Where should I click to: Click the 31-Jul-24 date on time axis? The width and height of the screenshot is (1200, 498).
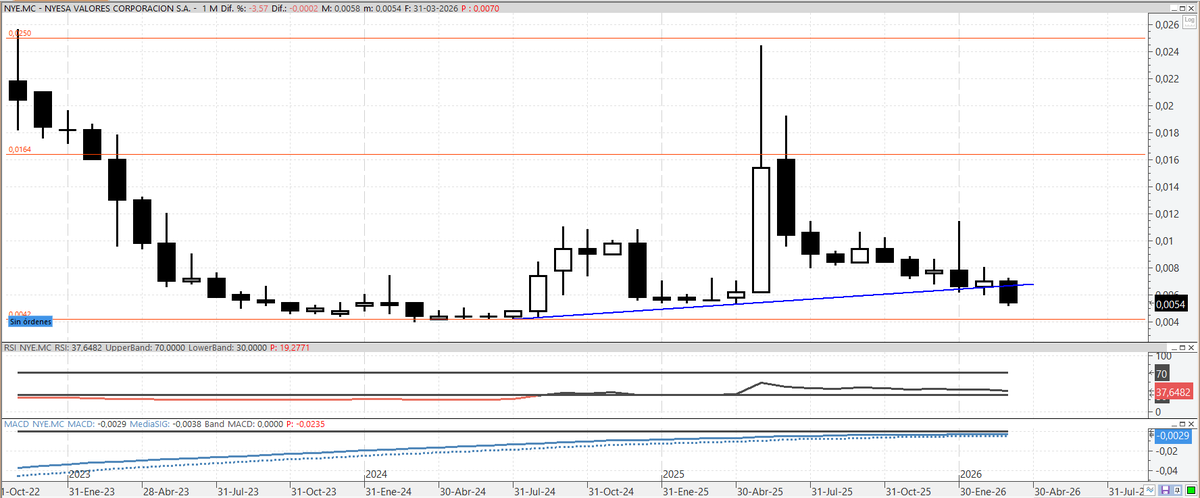[537, 491]
